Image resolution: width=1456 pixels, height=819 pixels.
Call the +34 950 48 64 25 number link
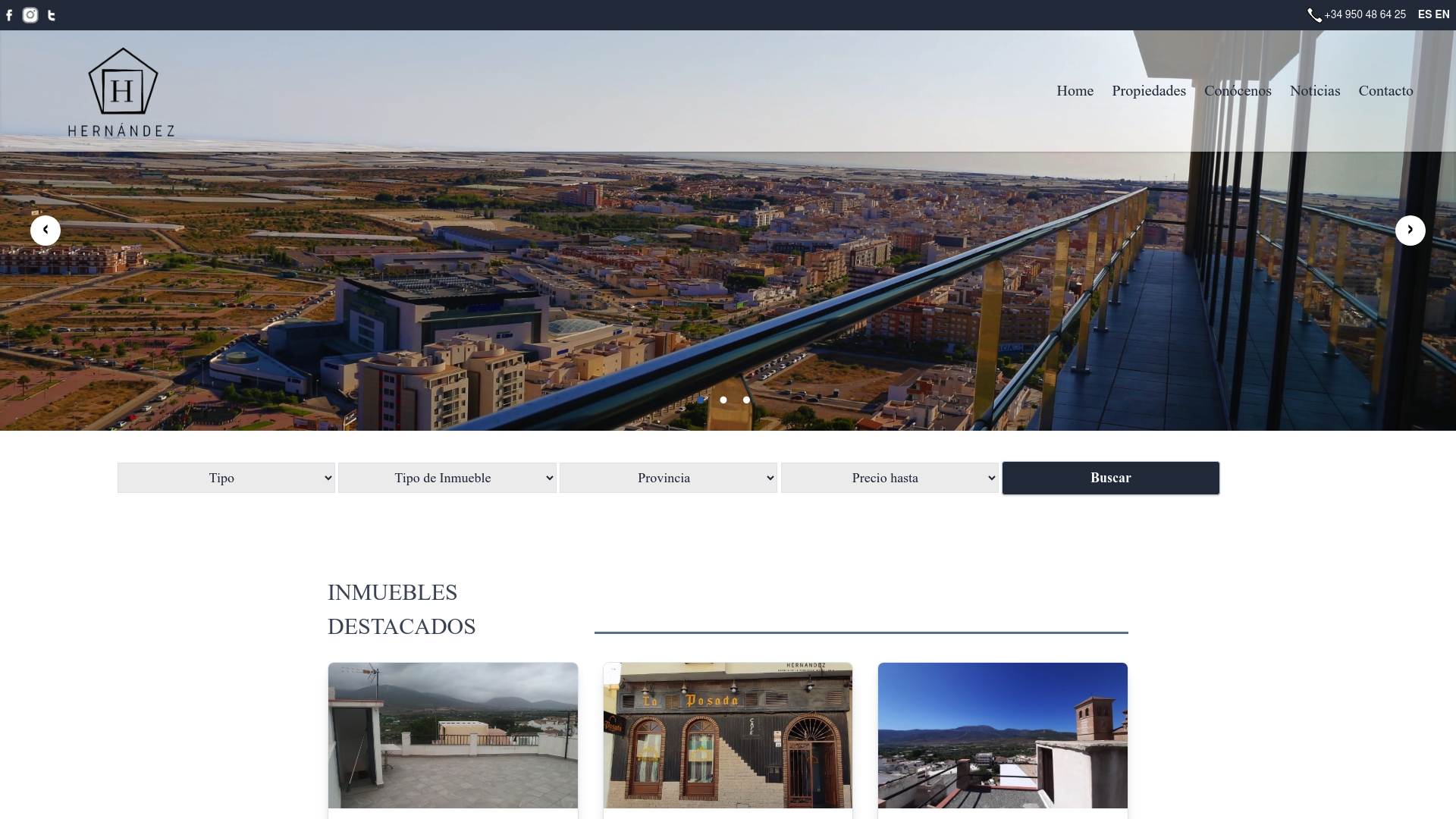point(1365,14)
